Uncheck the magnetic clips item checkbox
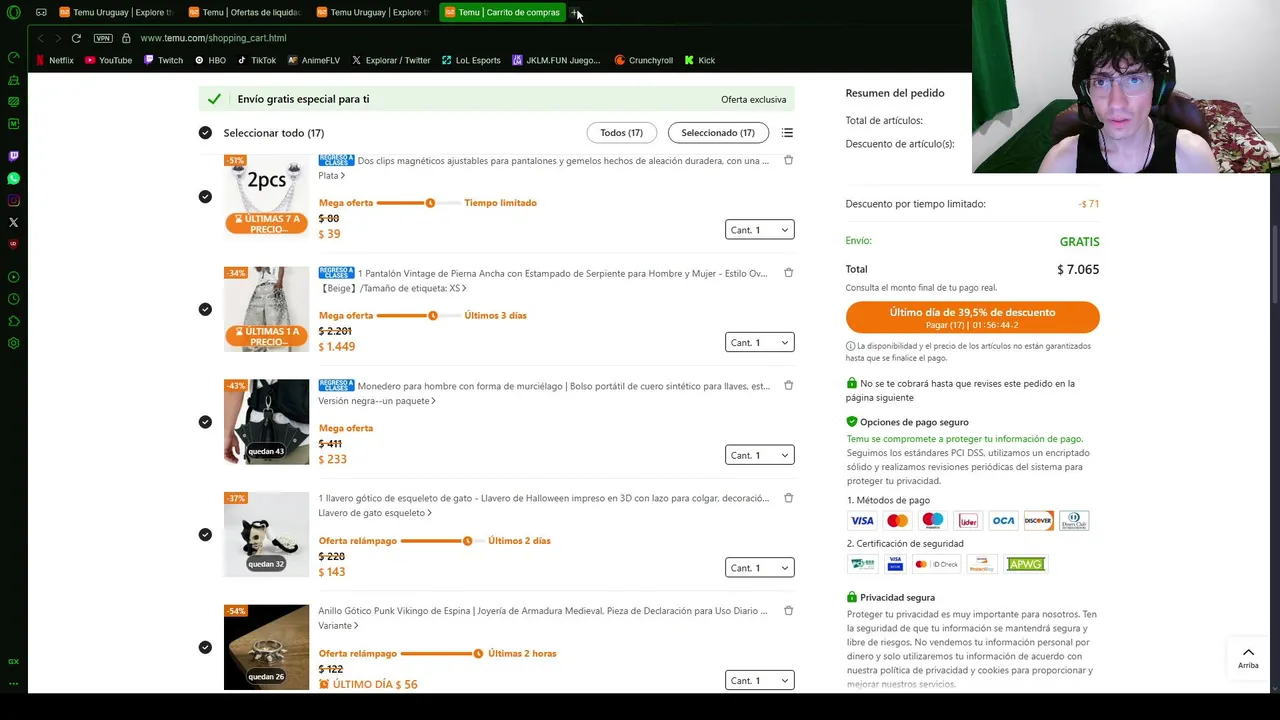 [x=205, y=196]
